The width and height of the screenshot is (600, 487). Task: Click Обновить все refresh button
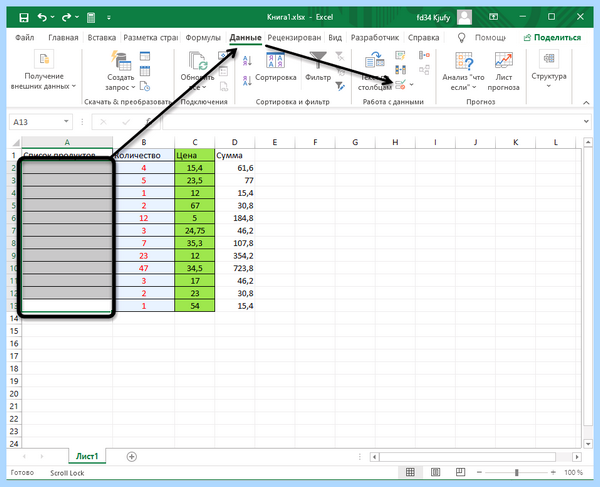click(x=198, y=72)
